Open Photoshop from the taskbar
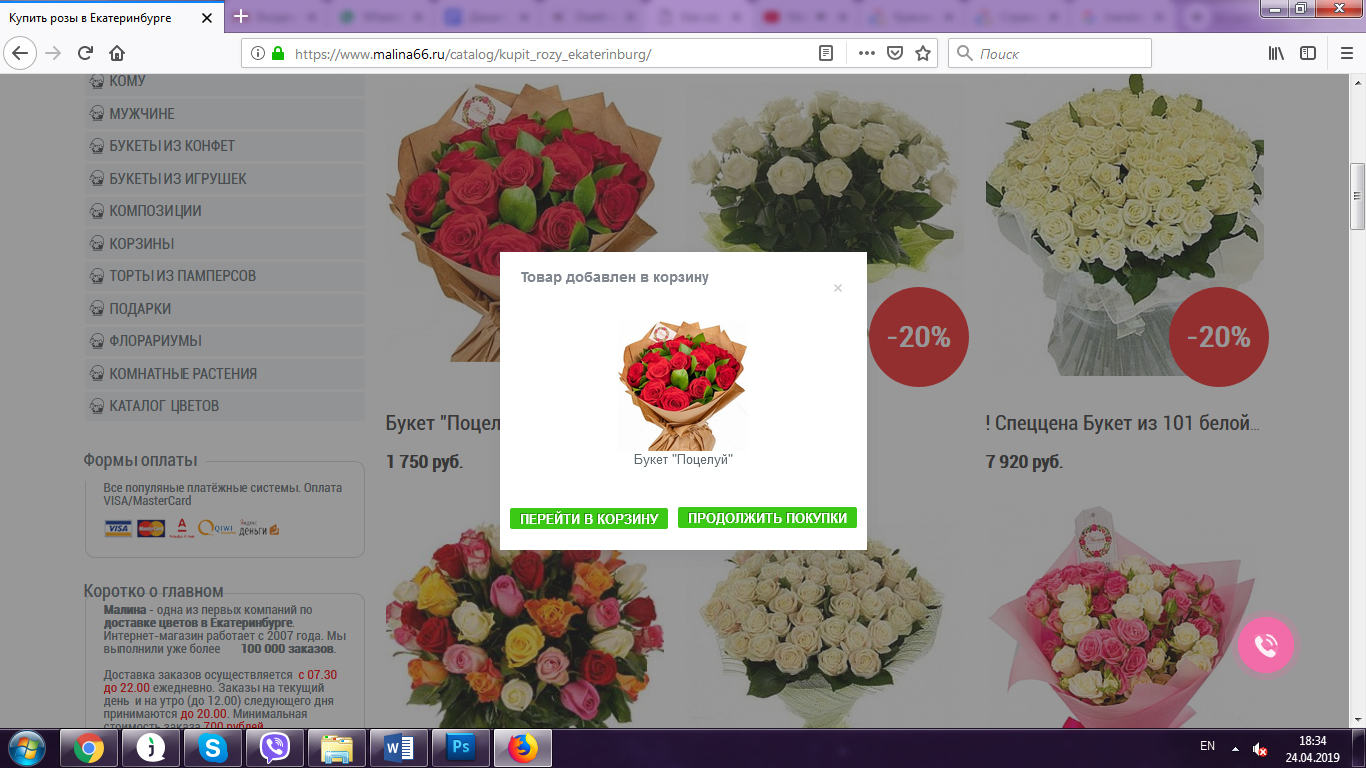 click(x=460, y=748)
